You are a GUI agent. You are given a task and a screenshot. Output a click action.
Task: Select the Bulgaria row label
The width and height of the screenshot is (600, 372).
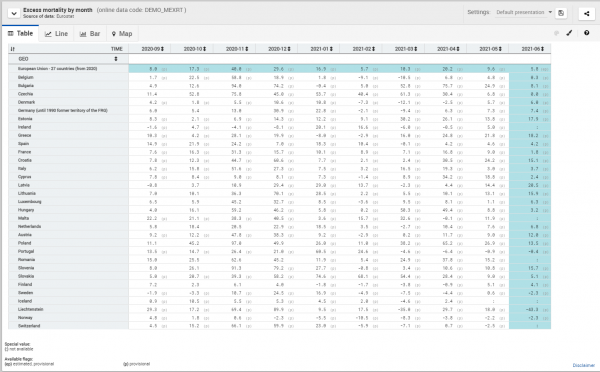click(x=26, y=86)
